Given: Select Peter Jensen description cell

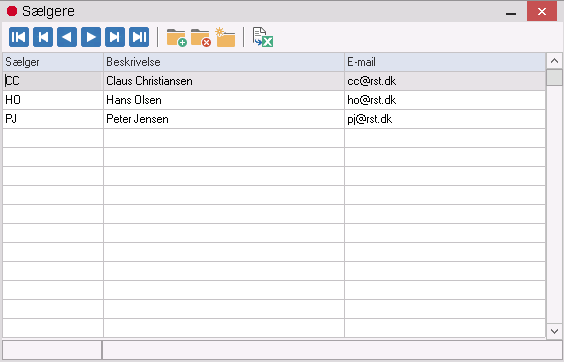Looking at the screenshot, I should click(x=224, y=119).
